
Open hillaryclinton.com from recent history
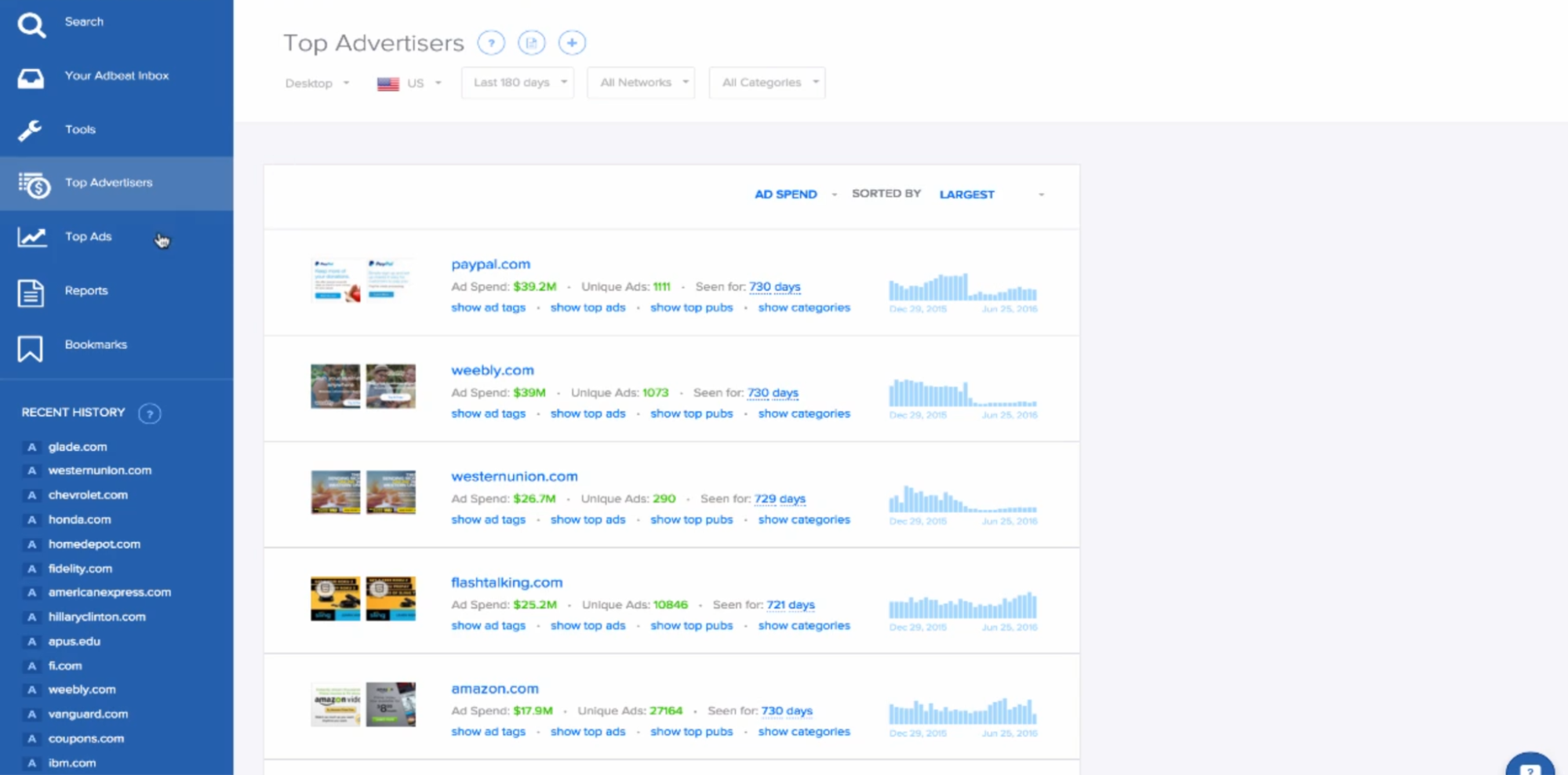click(x=96, y=617)
